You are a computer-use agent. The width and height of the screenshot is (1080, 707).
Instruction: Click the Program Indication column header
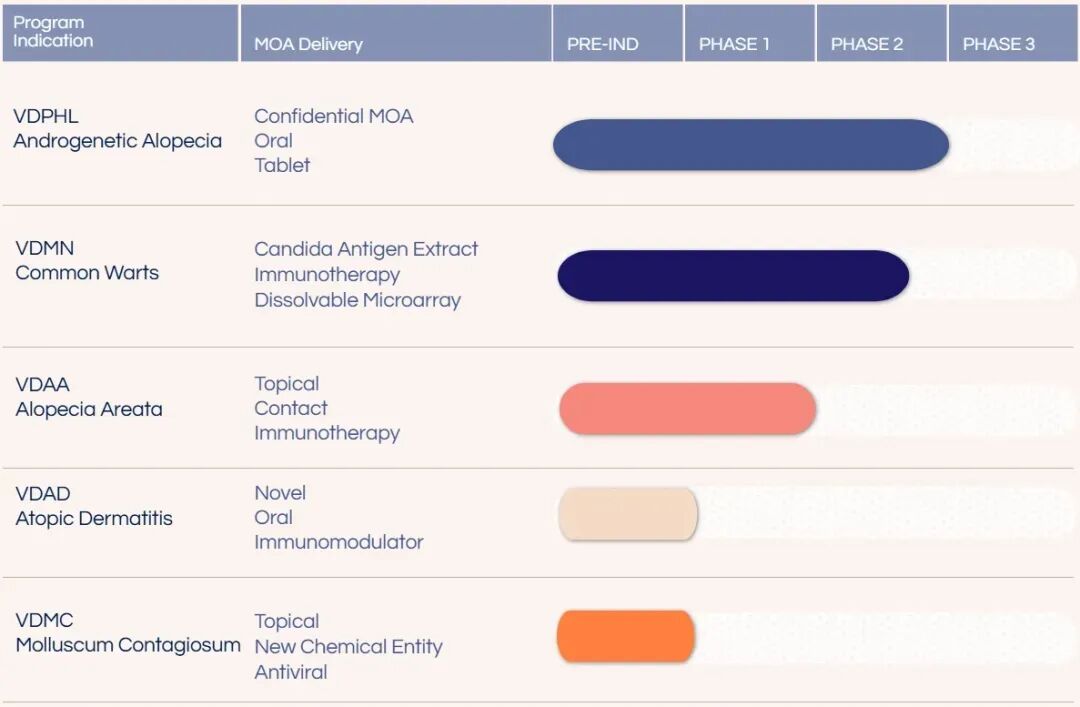pyautogui.click(x=53, y=32)
